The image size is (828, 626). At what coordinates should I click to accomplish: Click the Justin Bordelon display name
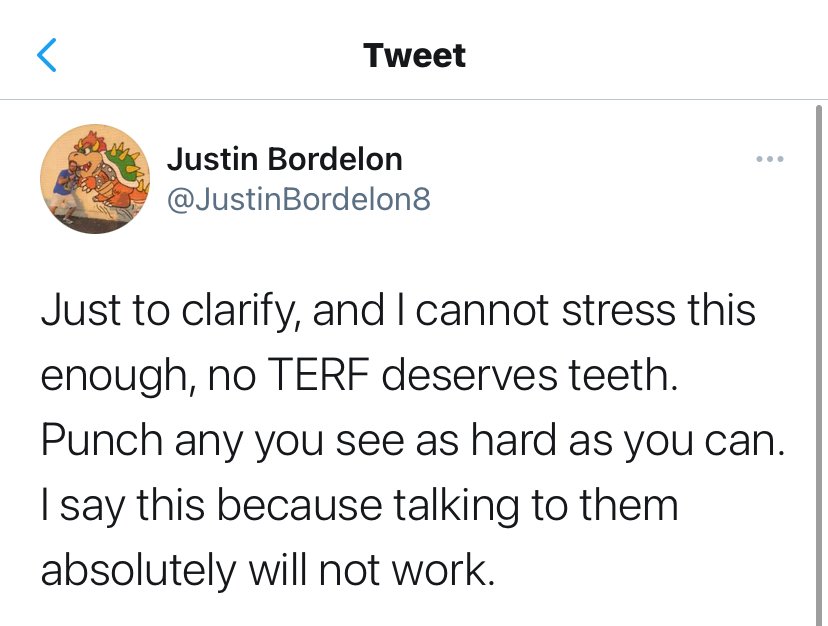(x=284, y=159)
